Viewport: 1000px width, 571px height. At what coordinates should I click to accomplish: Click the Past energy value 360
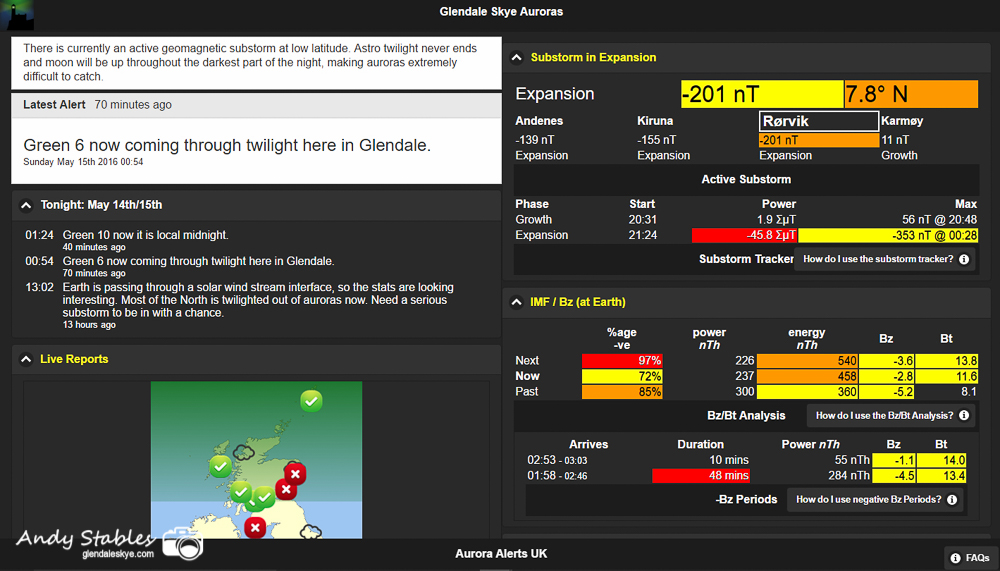tap(807, 392)
